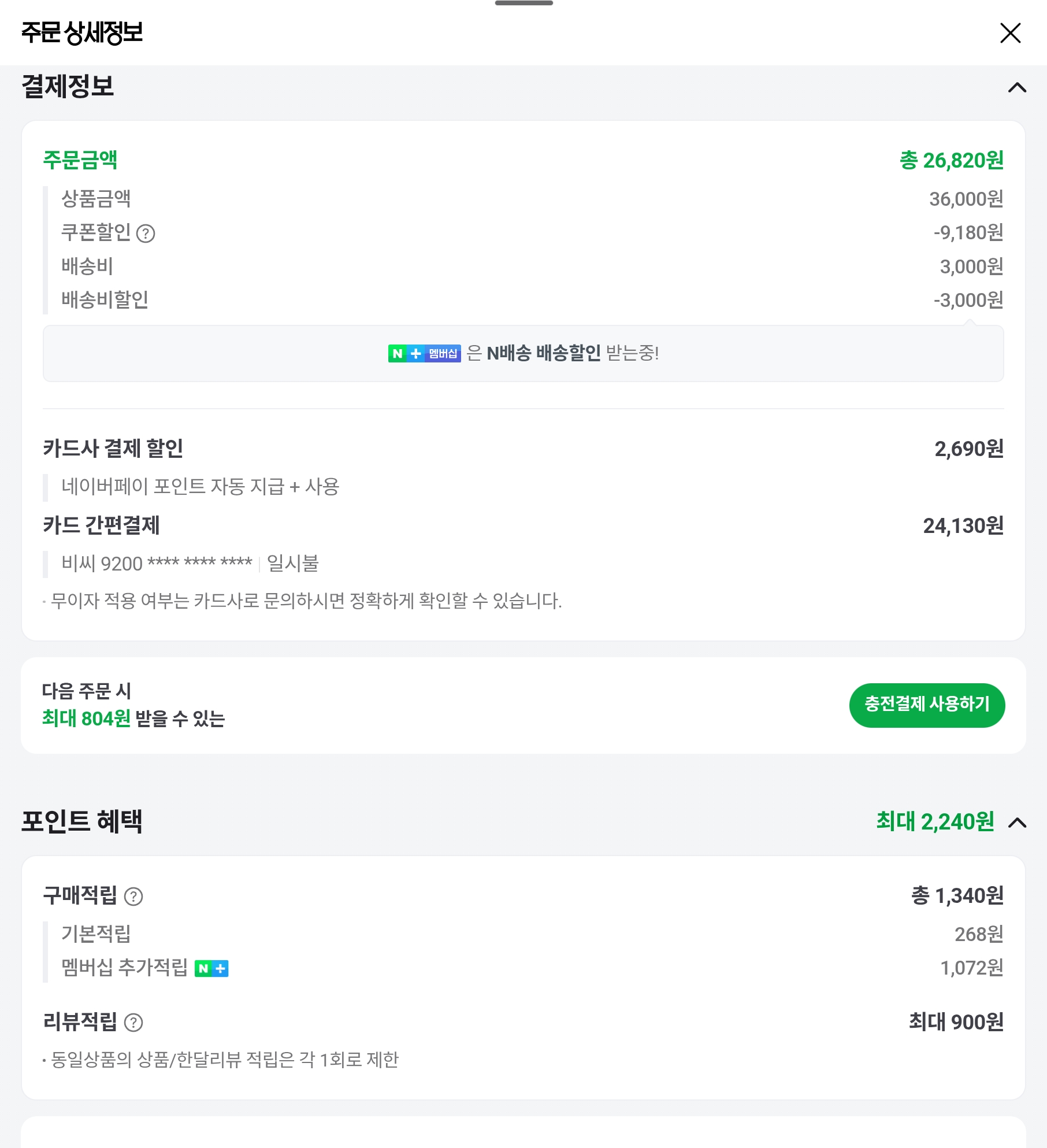Tap the 충전결제 사용하기 button
The width and height of the screenshot is (1047, 1148).
click(926, 705)
